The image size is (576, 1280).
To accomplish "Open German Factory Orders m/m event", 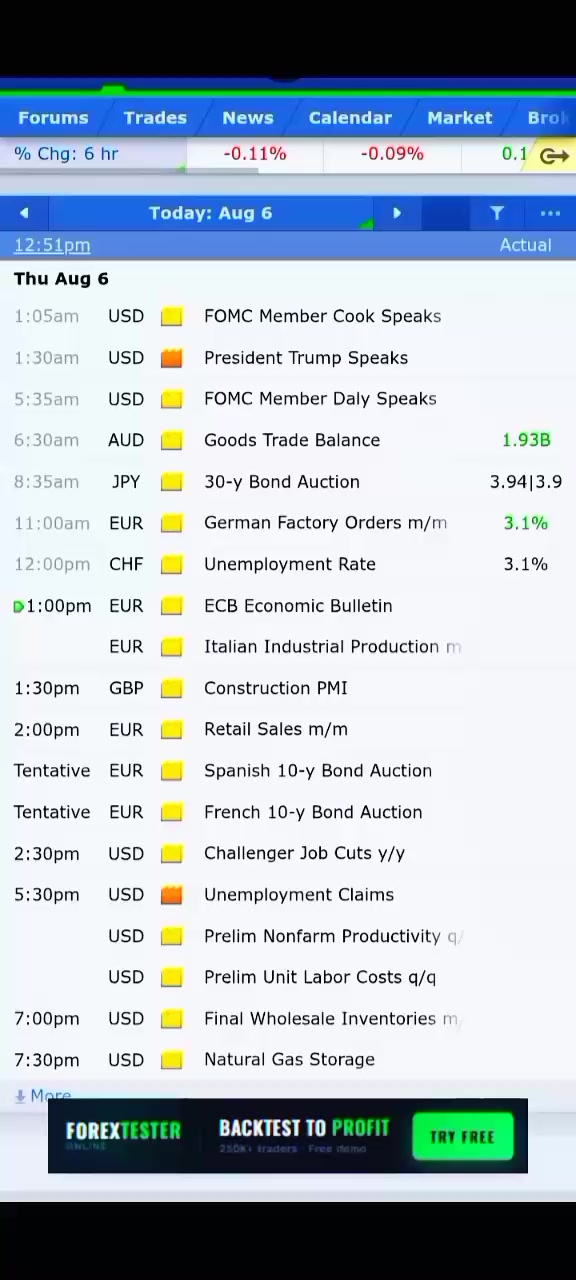I will tap(325, 523).
